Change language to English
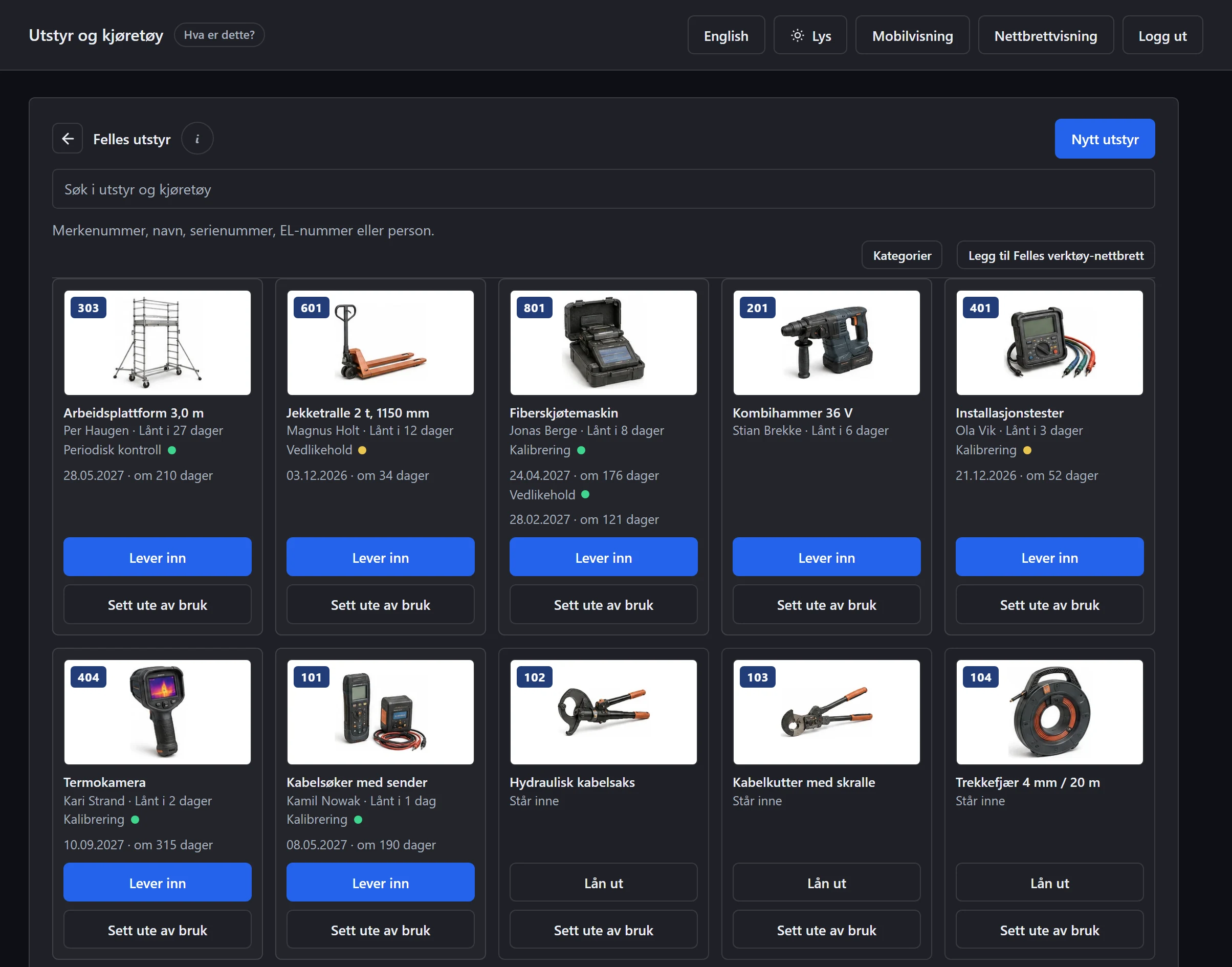Screen dimensions: 1232x967 [x=726, y=35]
